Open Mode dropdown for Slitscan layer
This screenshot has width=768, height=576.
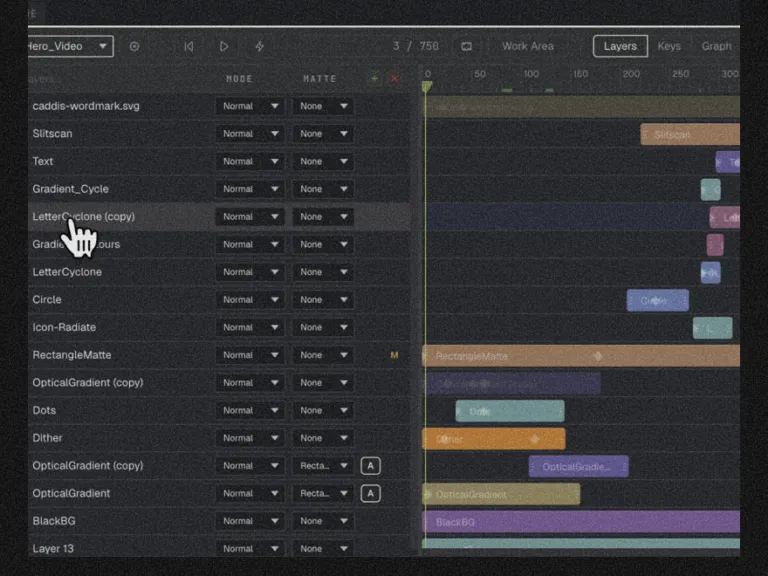(250, 134)
